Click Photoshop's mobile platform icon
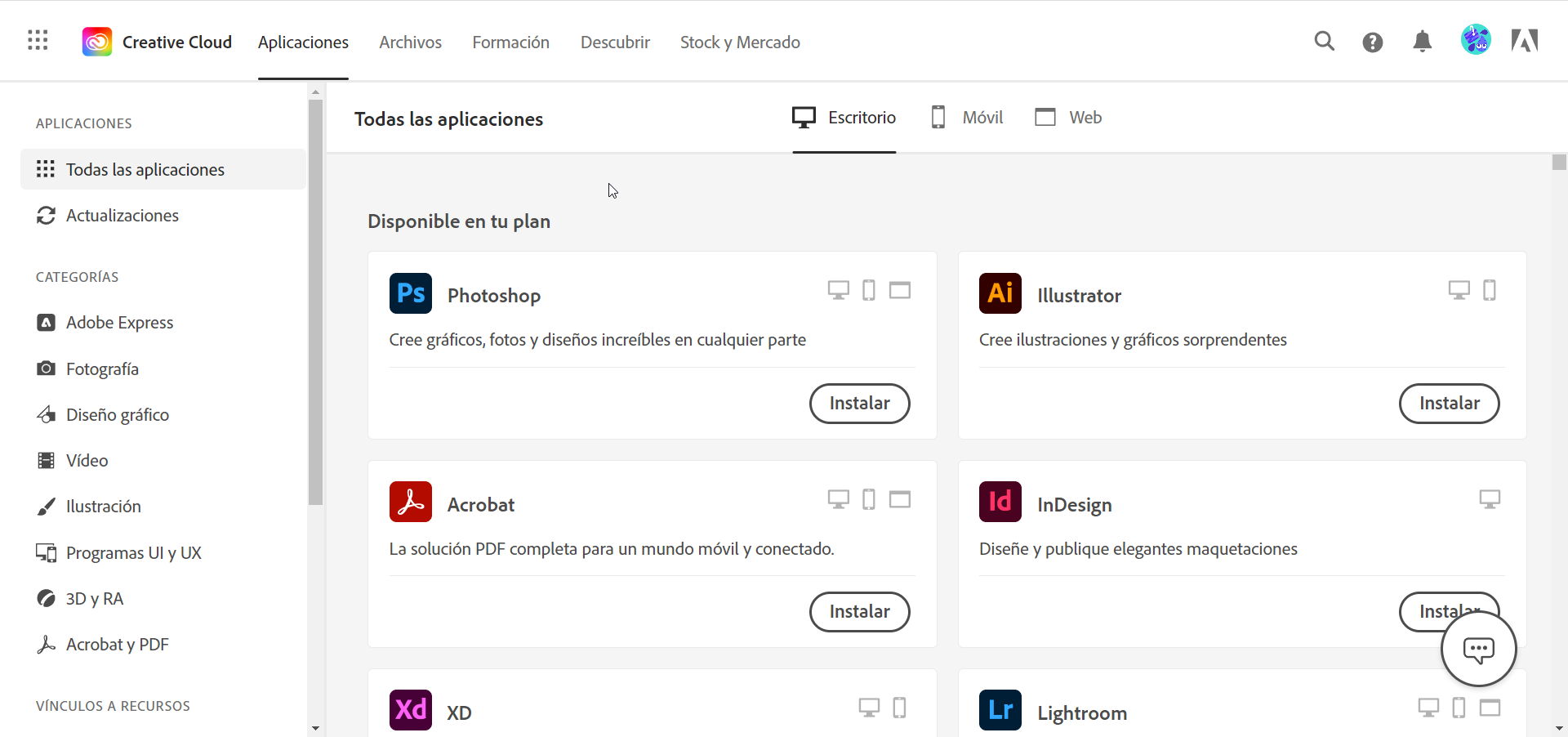The image size is (1568, 737). tap(869, 290)
